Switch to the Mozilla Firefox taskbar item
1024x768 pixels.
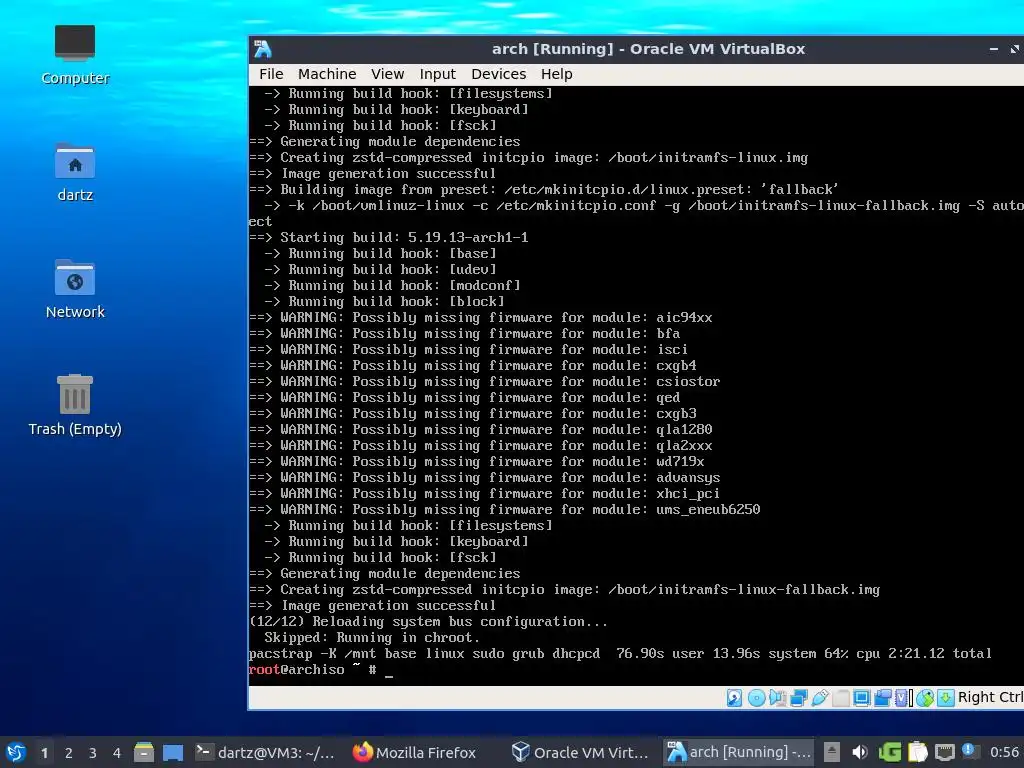[x=415, y=753]
